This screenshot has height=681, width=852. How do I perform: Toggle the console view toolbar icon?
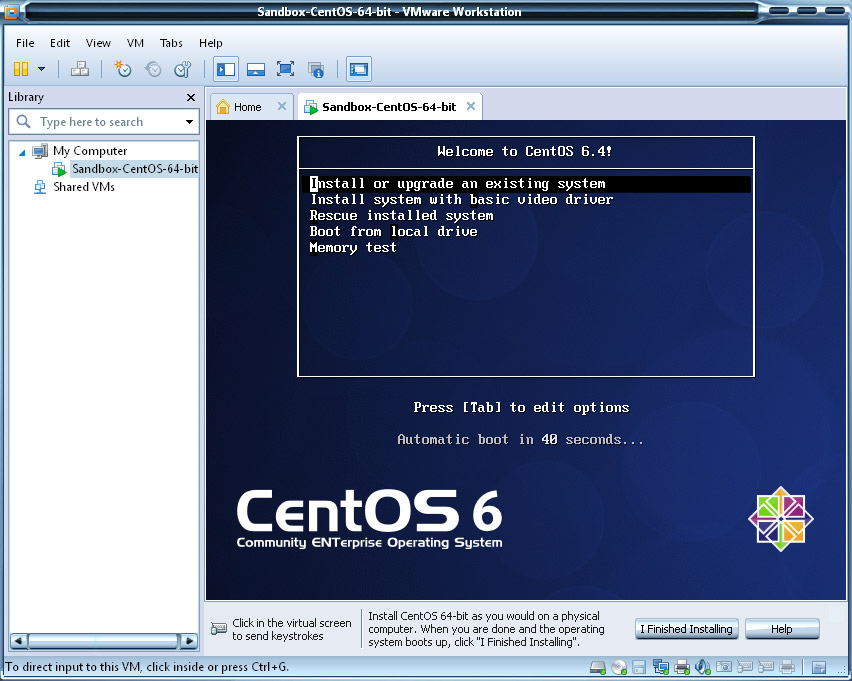[359, 69]
